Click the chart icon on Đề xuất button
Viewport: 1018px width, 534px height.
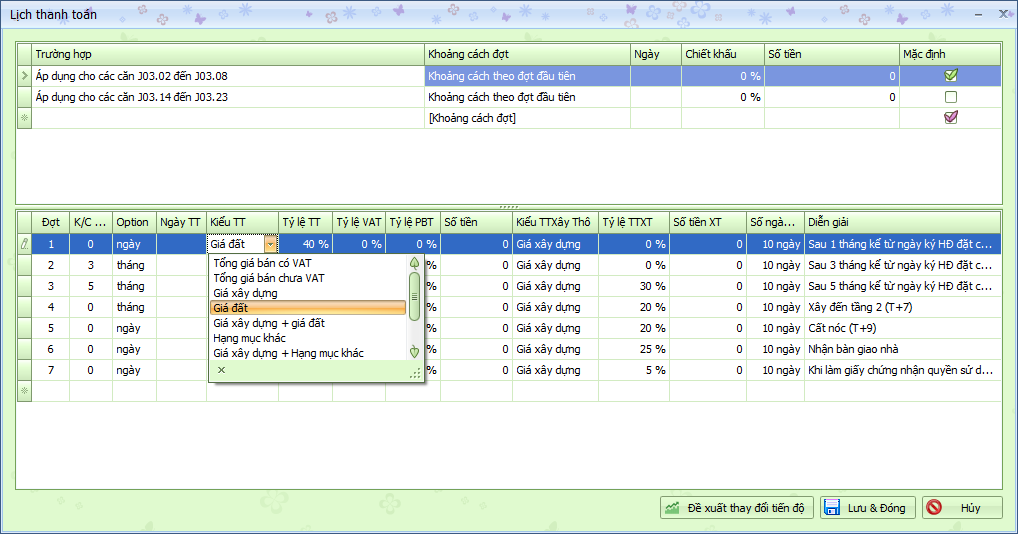click(674, 508)
